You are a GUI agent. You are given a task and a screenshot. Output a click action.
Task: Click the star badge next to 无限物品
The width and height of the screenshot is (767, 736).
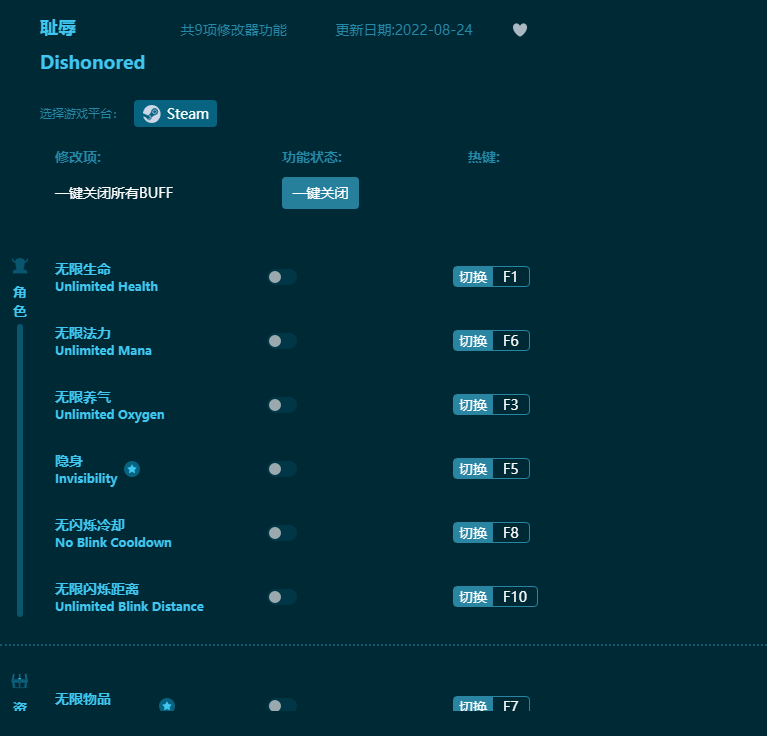(x=167, y=705)
